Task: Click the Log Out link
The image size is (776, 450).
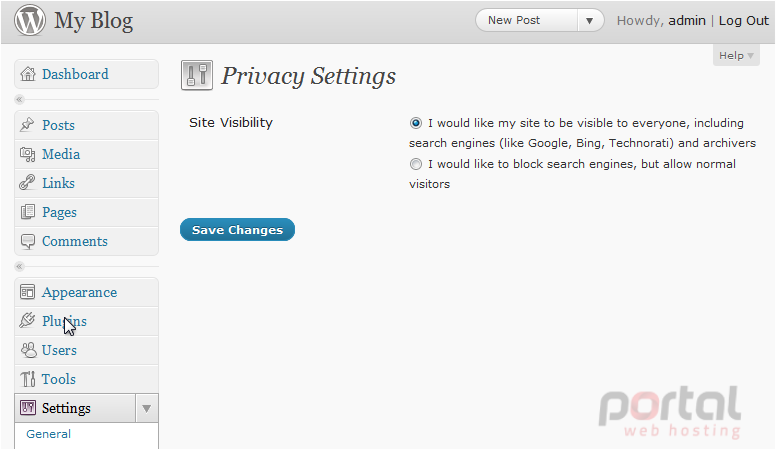Action: click(x=743, y=21)
